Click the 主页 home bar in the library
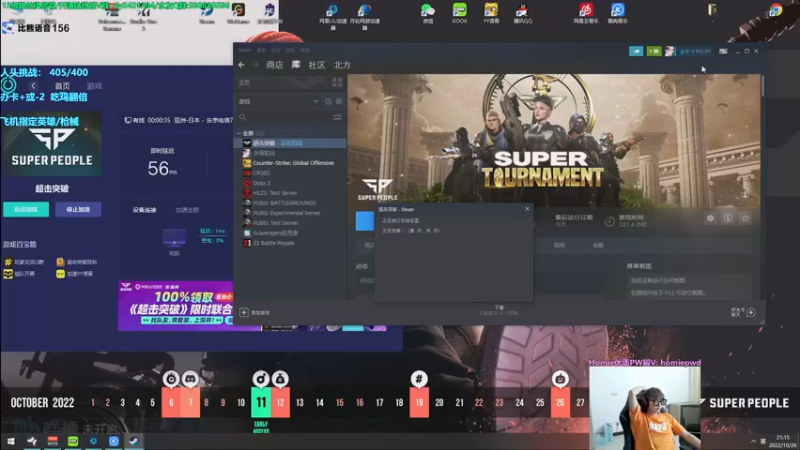 click(283, 82)
